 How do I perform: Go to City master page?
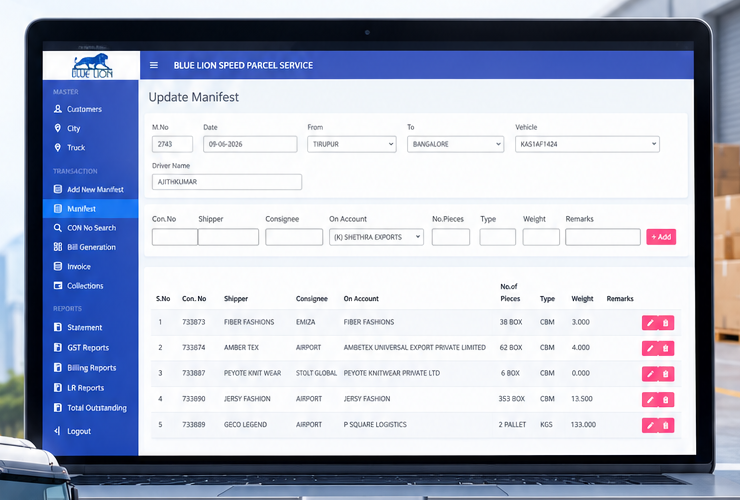coord(74,128)
